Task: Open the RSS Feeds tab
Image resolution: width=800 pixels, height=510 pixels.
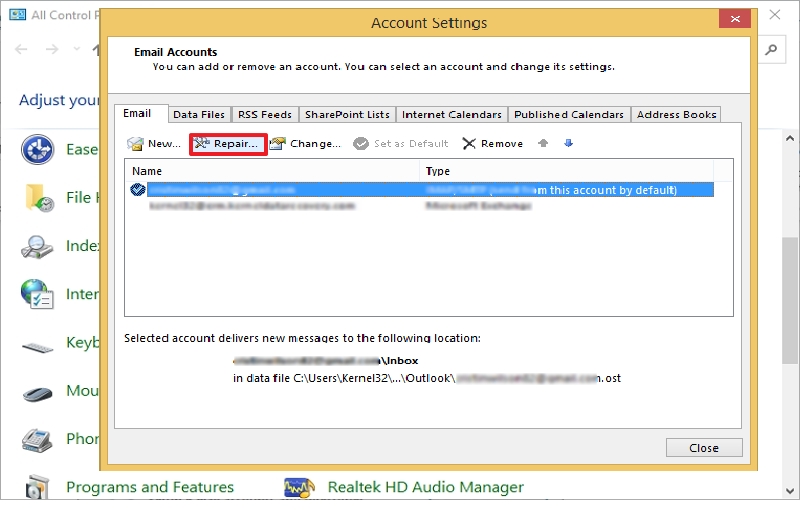Action: 265,115
